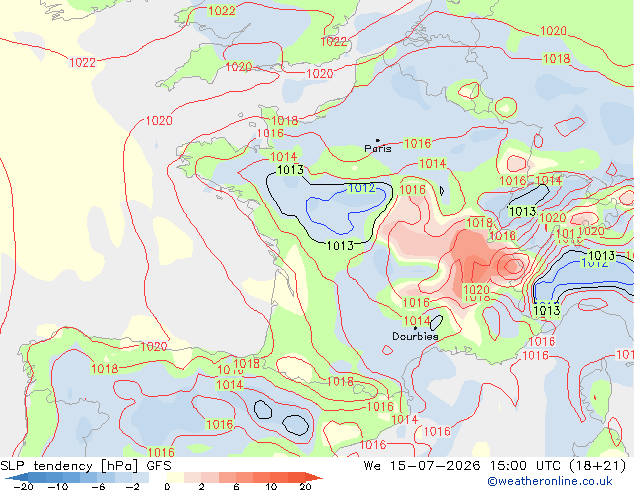Click the black 1013 label just above the blue 1012 near Paris
The width and height of the screenshot is (634, 490).
[290, 170]
